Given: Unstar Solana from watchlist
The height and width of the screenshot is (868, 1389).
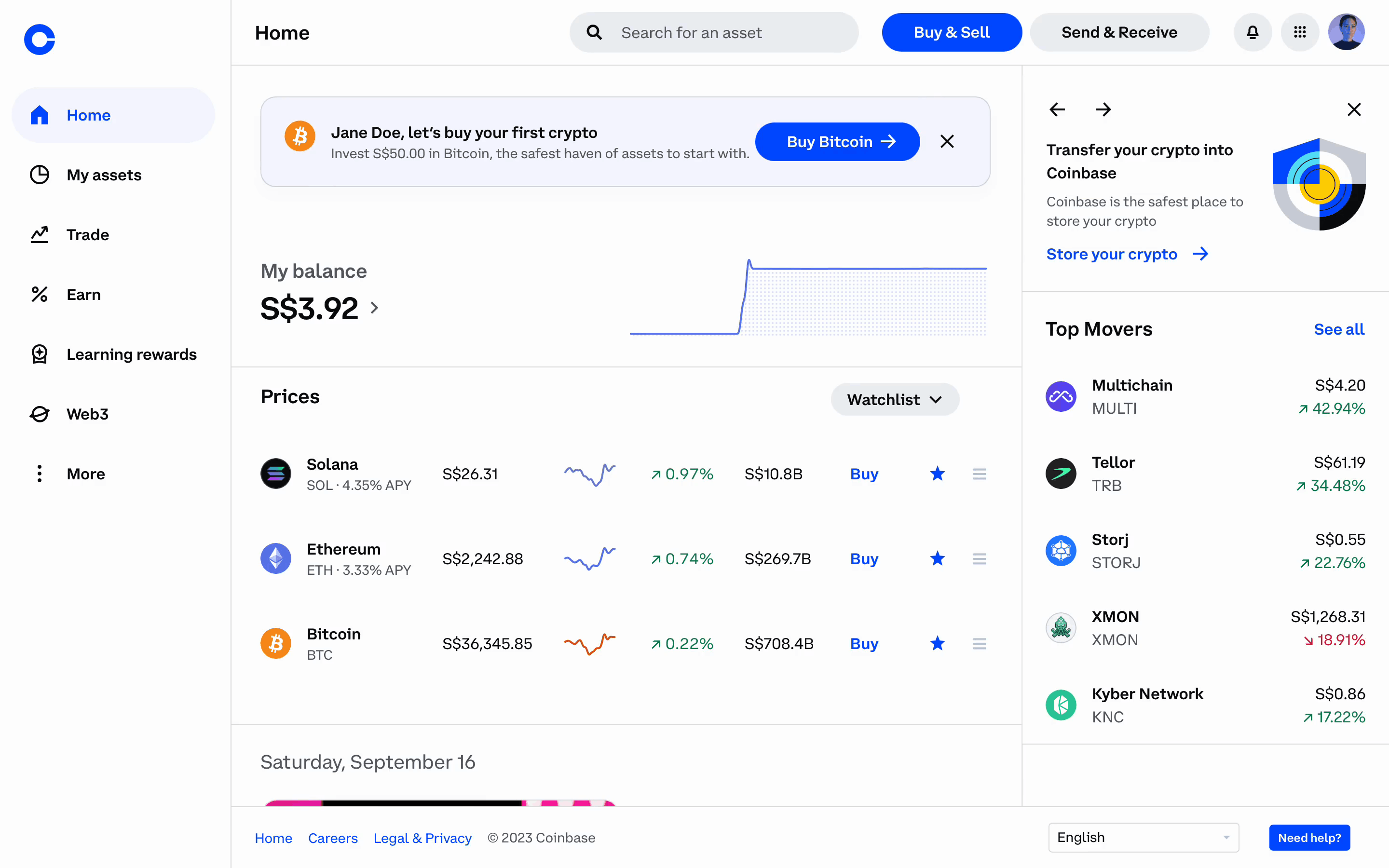Looking at the screenshot, I should 937,474.
